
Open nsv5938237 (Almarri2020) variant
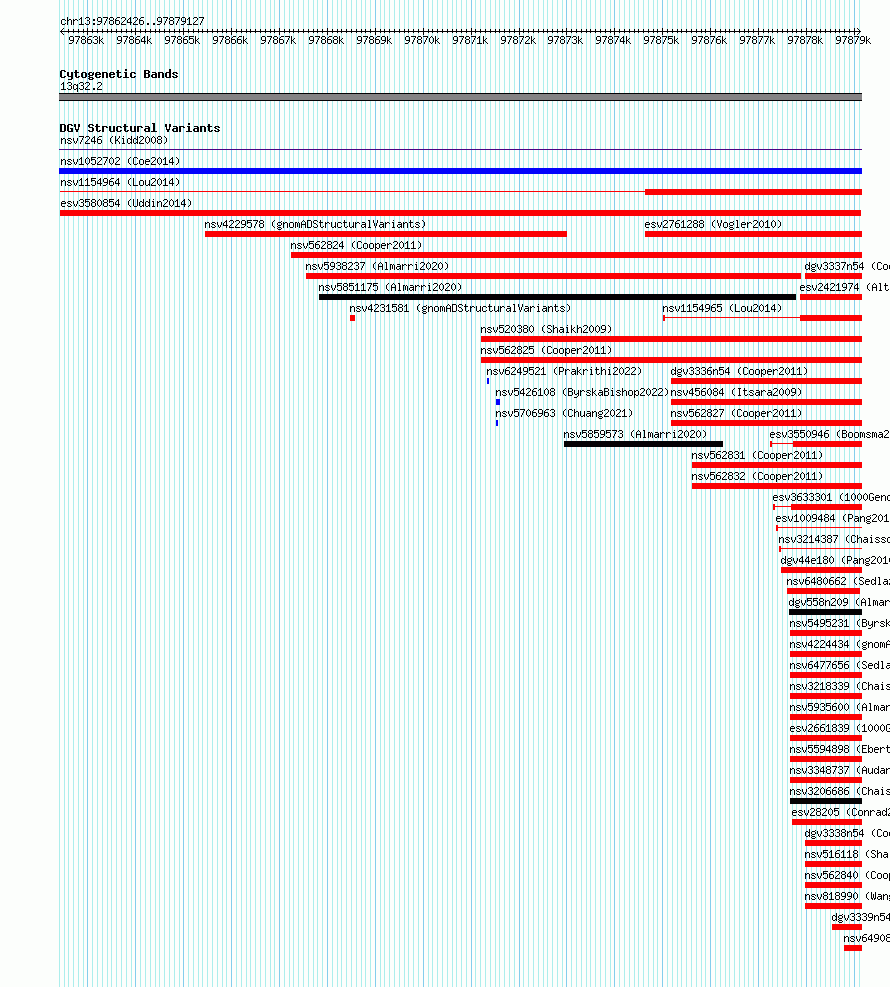(x=377, y=266)
